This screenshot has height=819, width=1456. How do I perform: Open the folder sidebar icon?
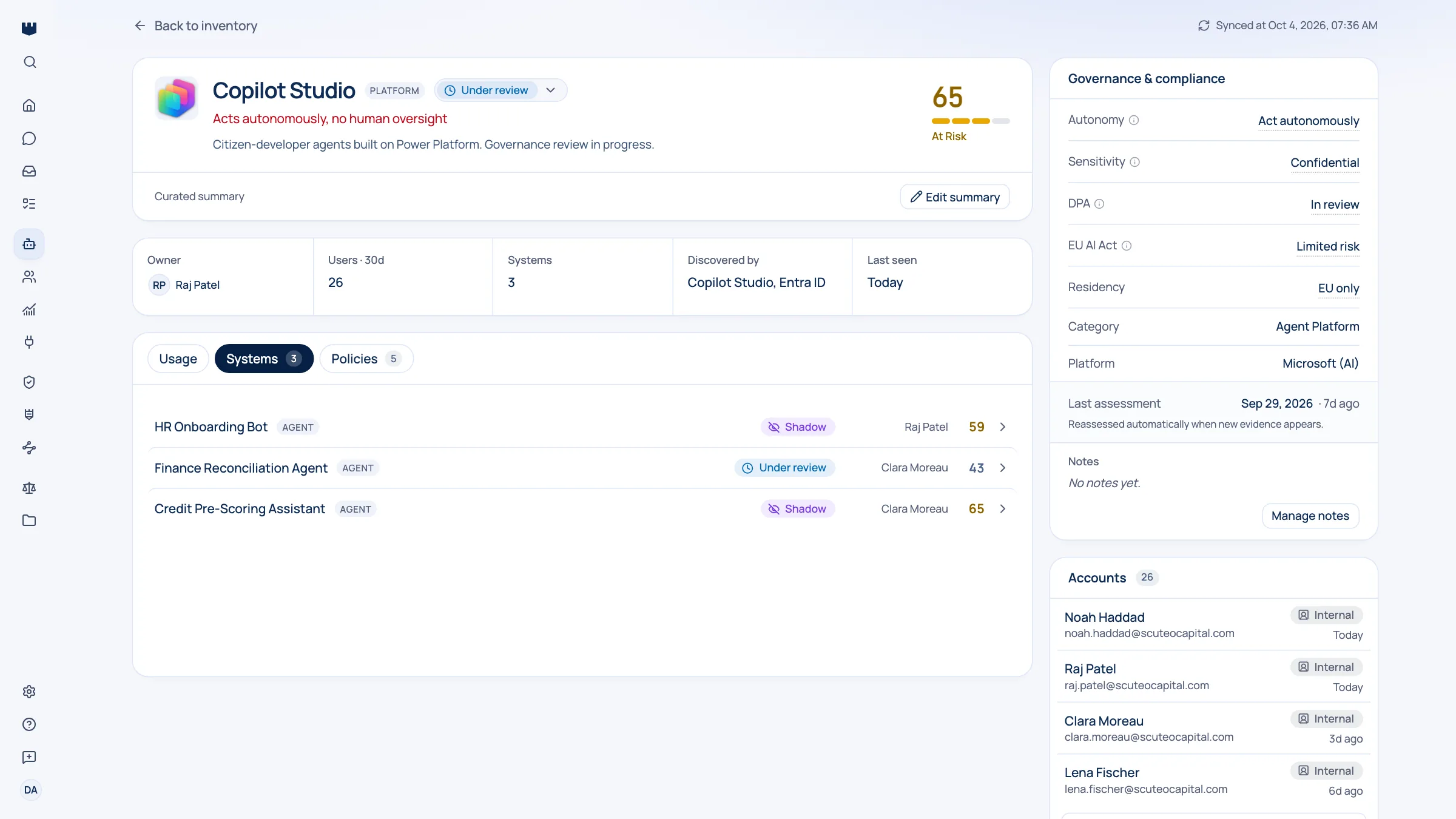point(29,521)
